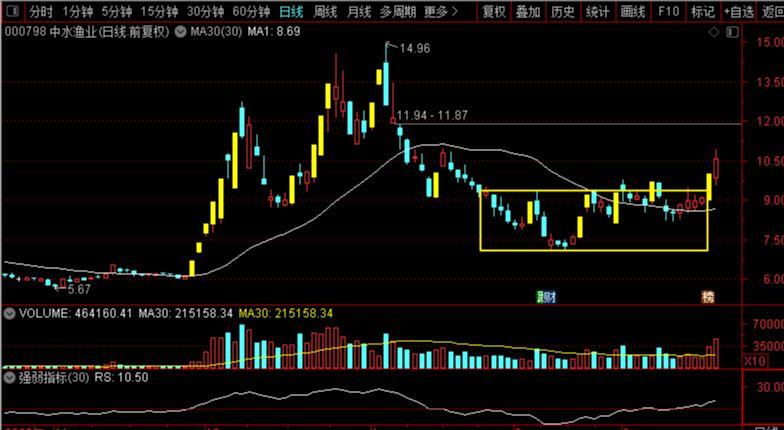Open the 强弱指标 indicator dropdown arrow

click(9, 378)
